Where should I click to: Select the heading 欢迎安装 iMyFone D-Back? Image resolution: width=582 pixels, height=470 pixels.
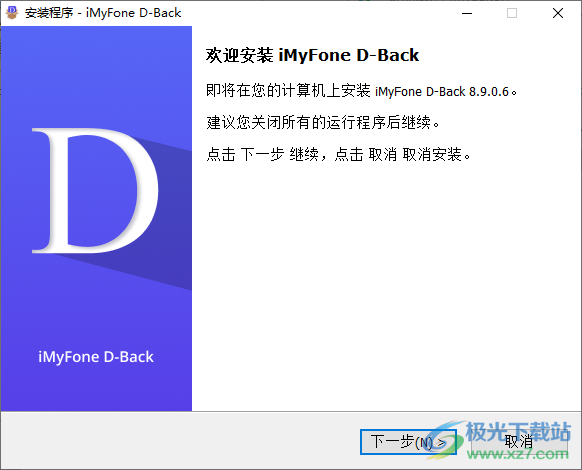[312, 56]
